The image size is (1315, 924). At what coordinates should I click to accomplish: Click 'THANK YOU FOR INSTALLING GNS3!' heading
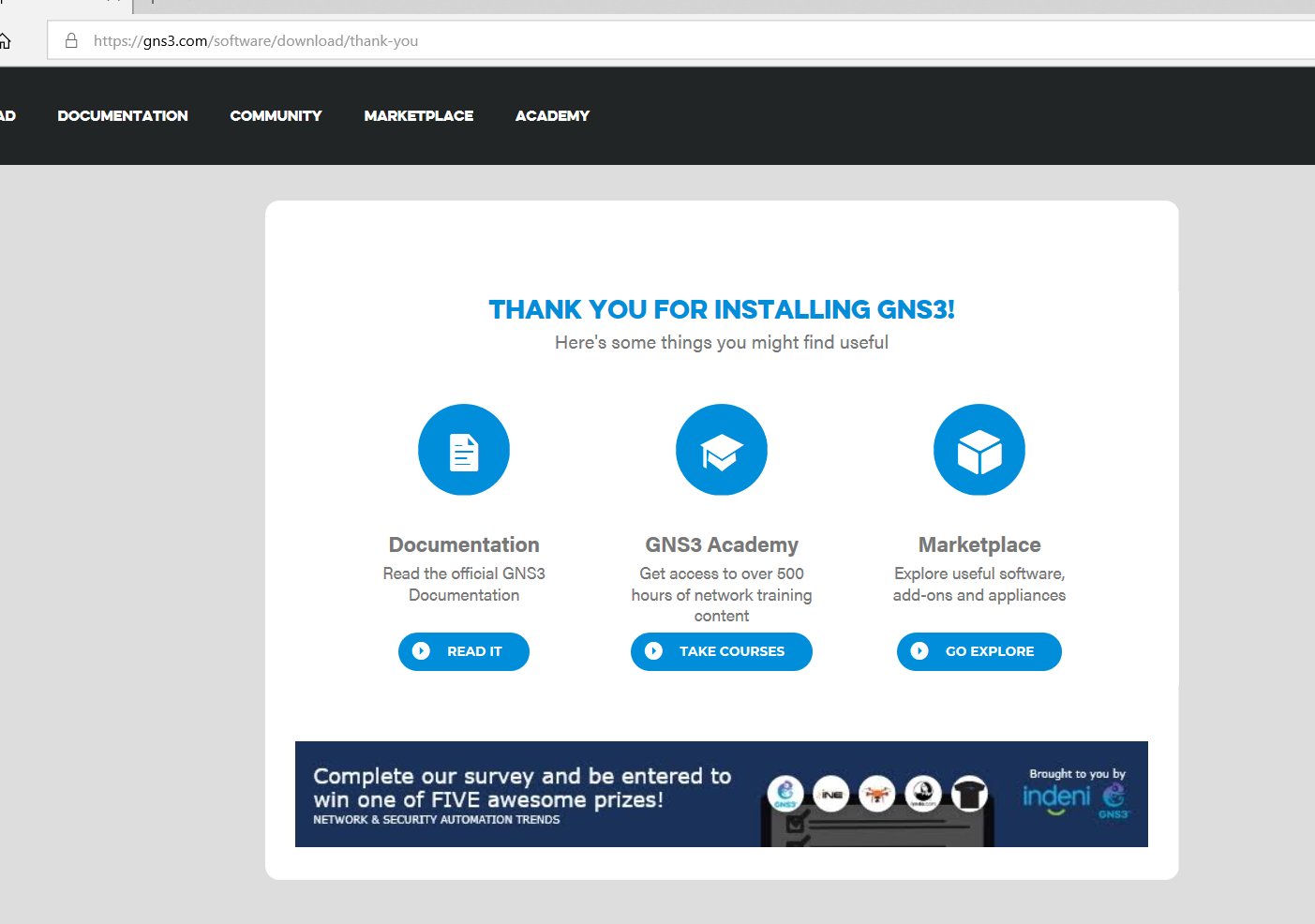(x=722, y=309)
